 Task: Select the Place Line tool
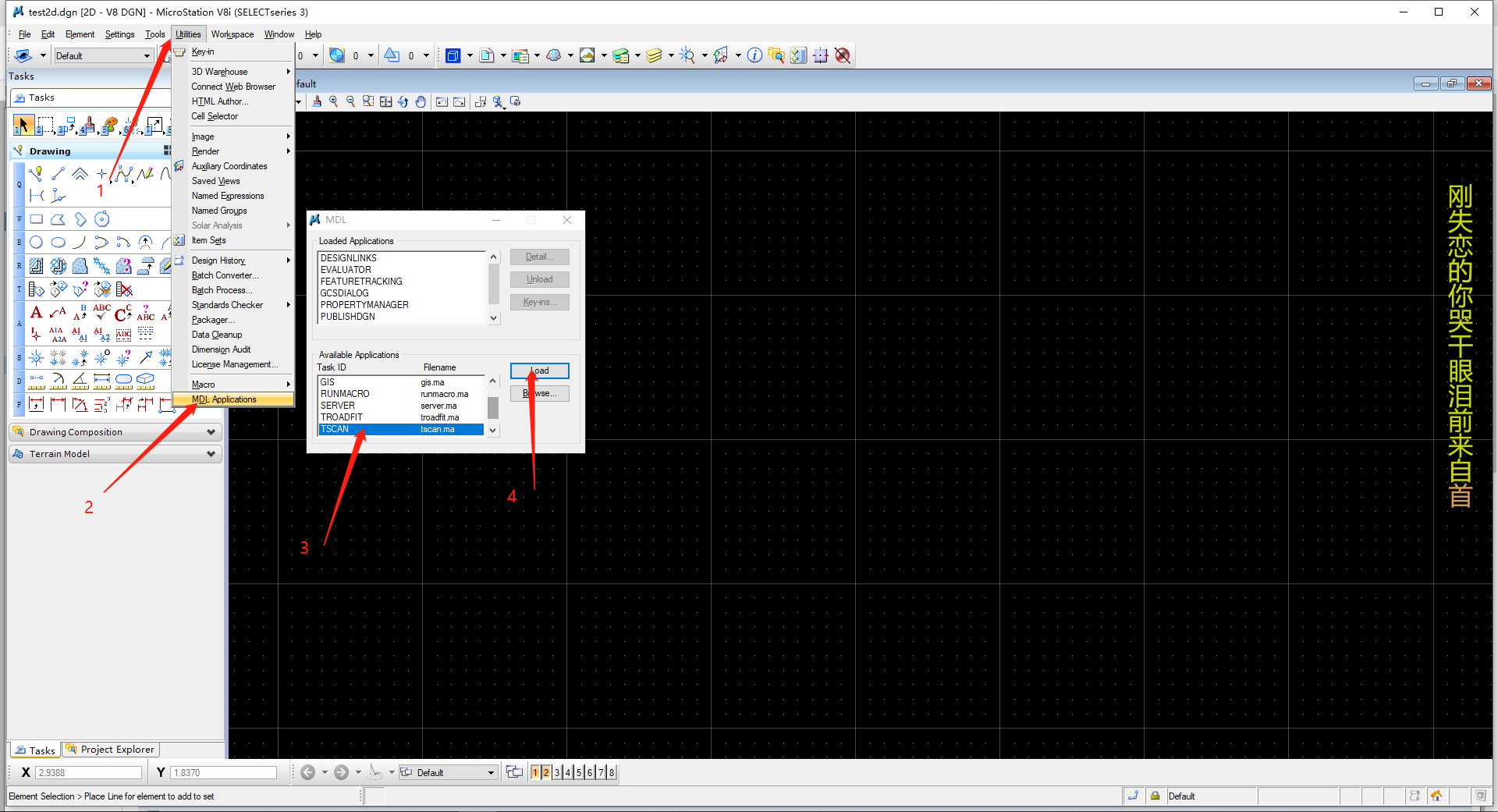pos(58,173)
